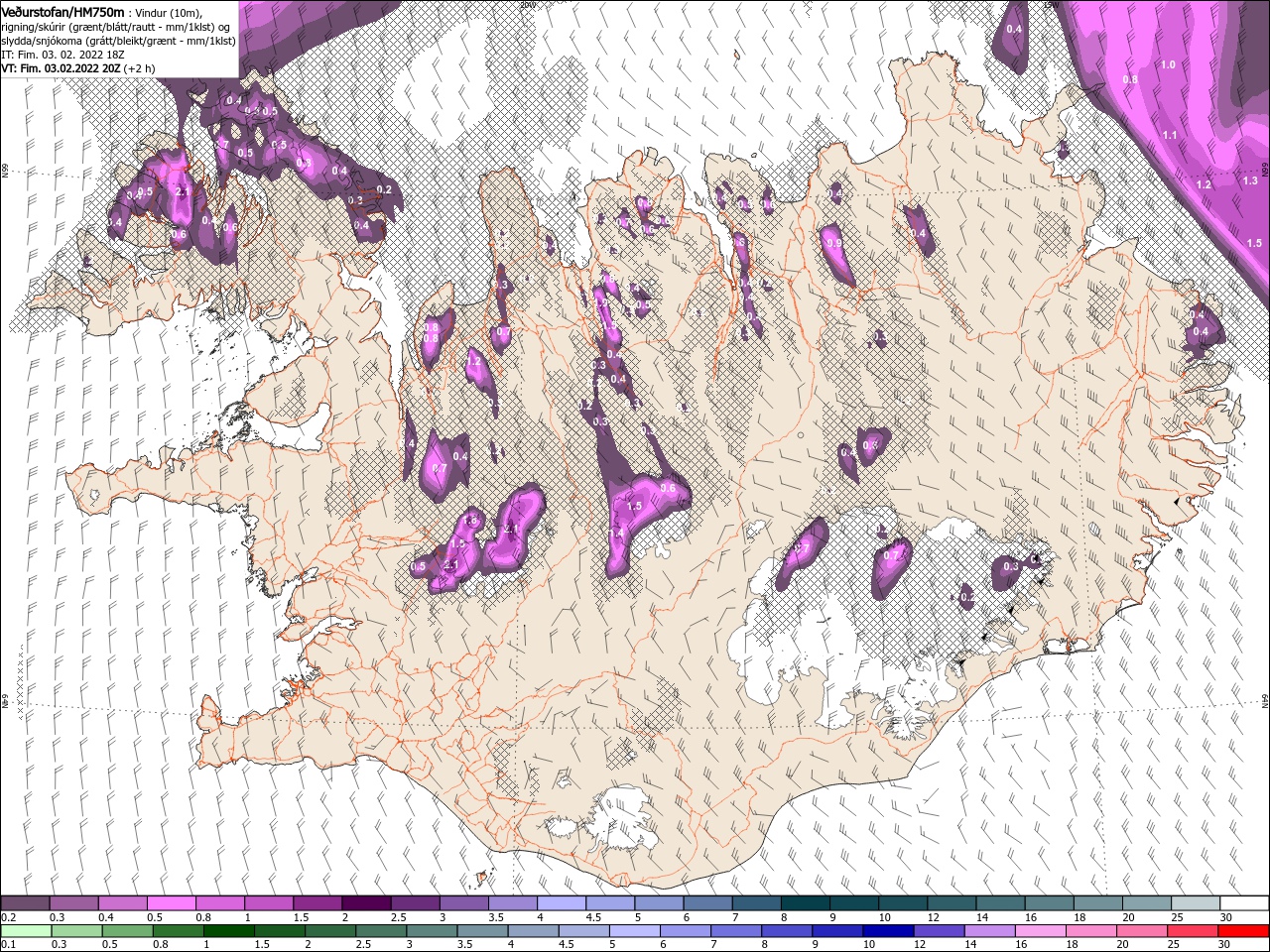
Task: Click the bright pink swatch between 0.5 and 0.8
Action: [x=171, y=903]
